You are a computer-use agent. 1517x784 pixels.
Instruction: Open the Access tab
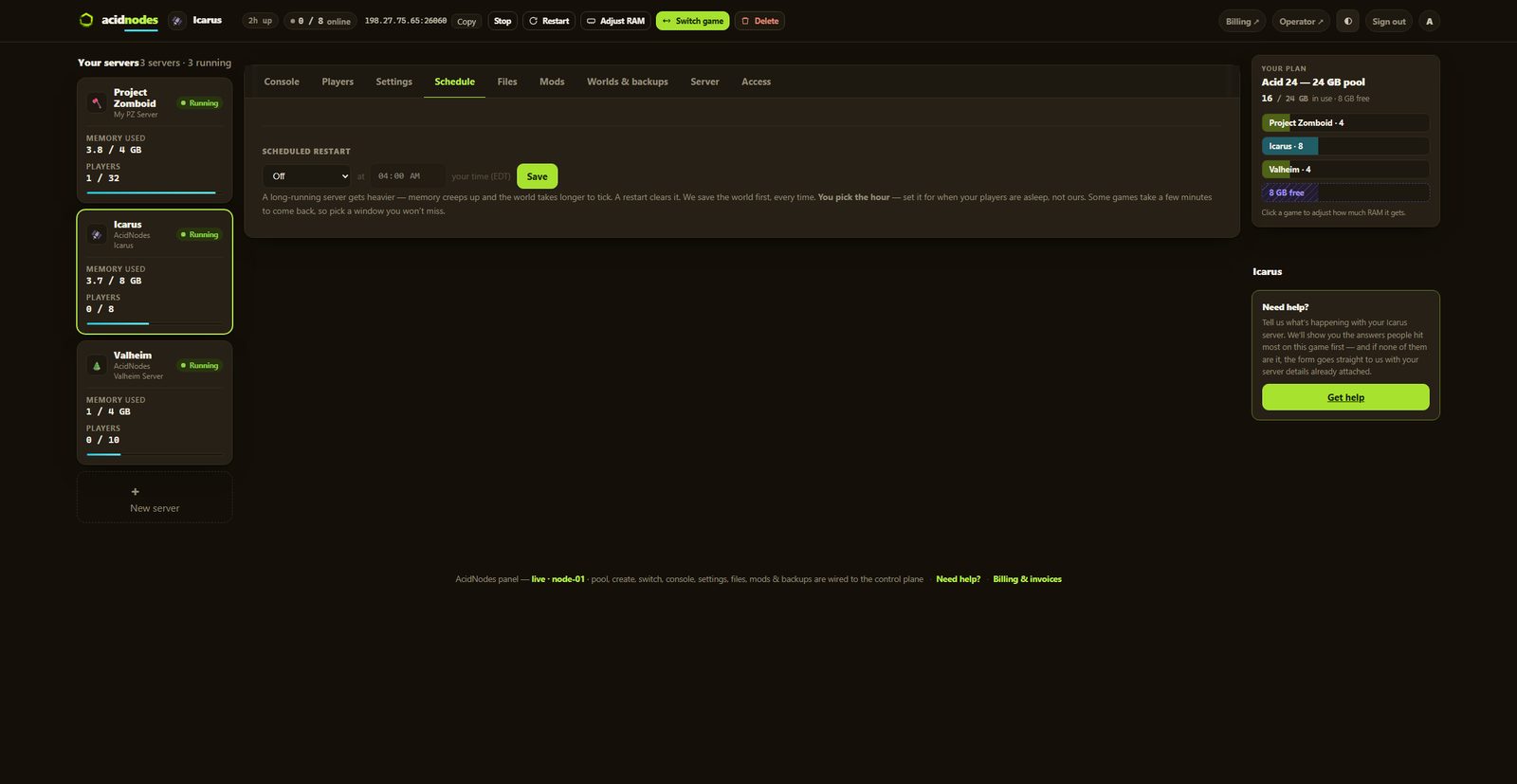point(756,82)
